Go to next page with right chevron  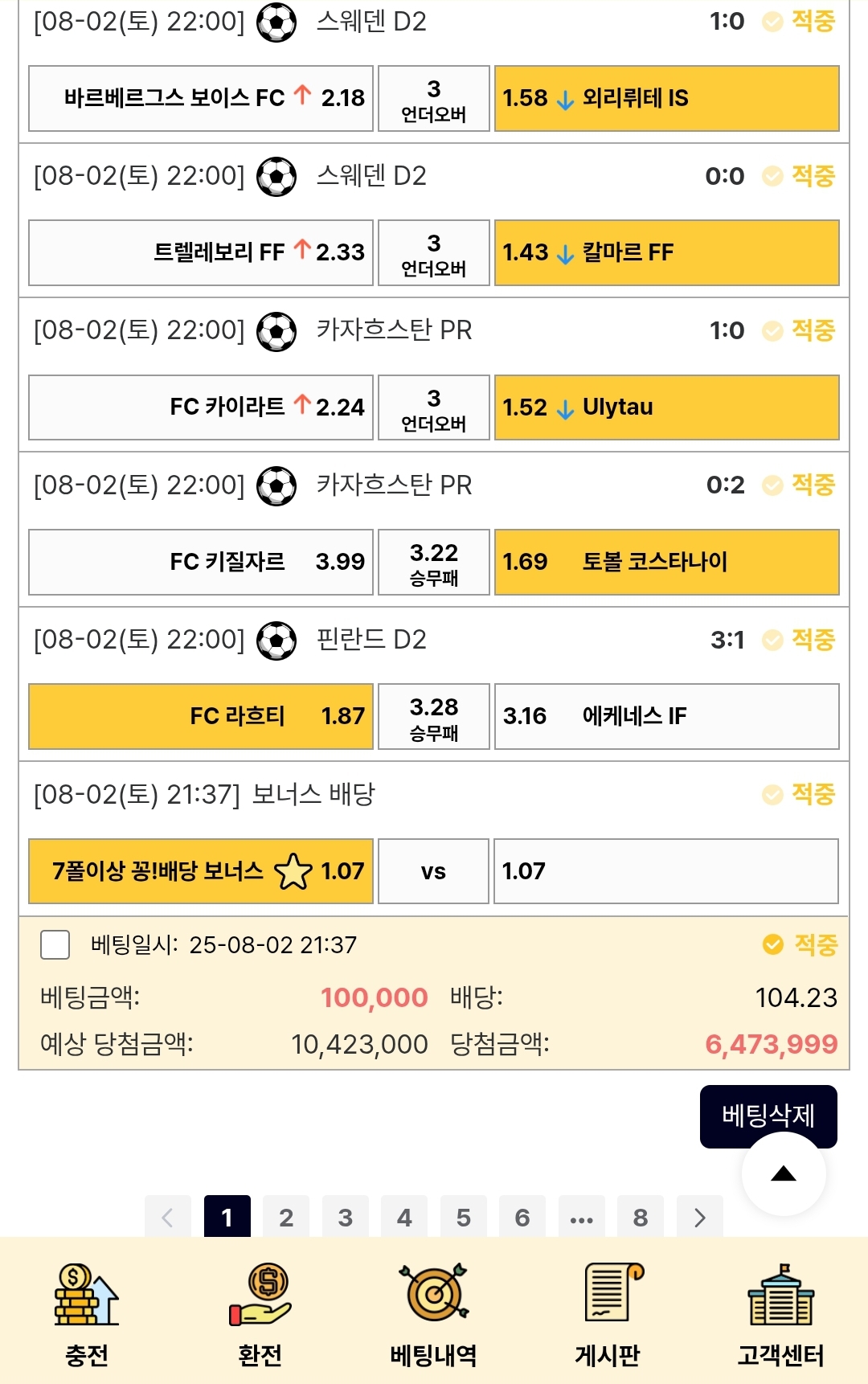coord(699,1218)
